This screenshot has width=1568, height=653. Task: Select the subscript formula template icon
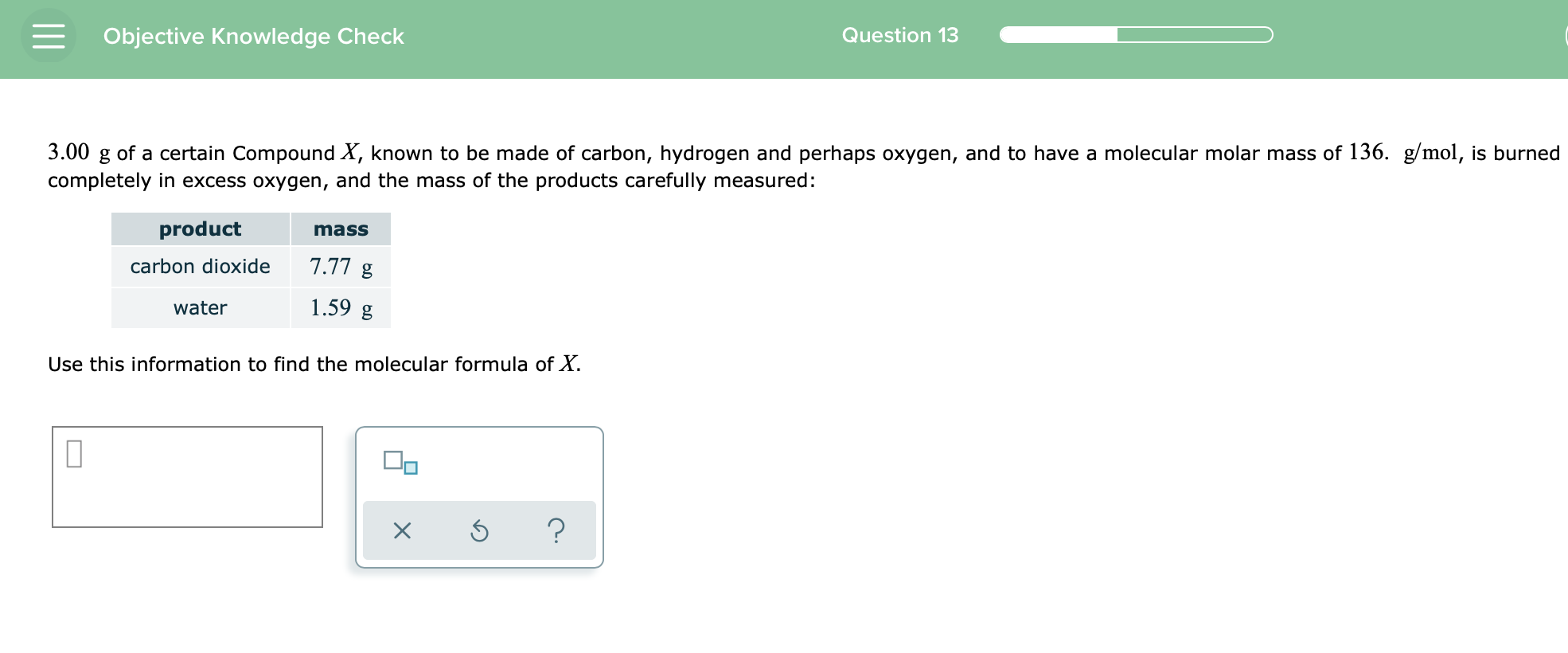[x=399, y=463]
